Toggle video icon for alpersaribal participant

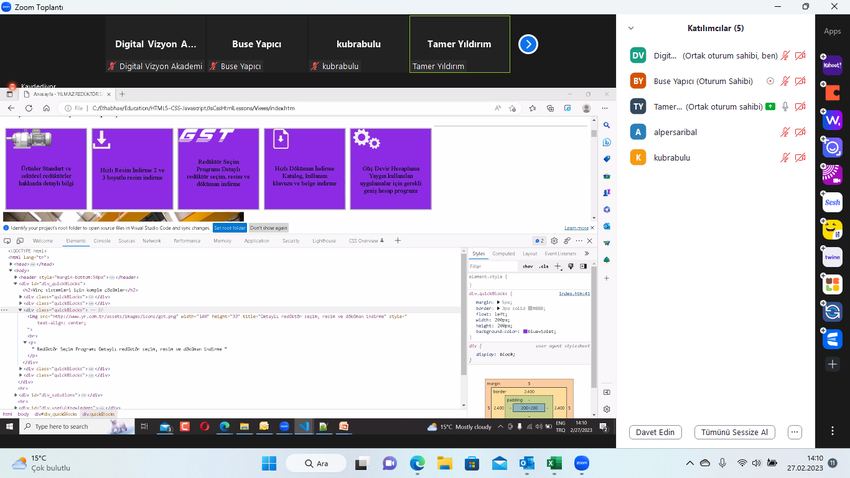800,132
